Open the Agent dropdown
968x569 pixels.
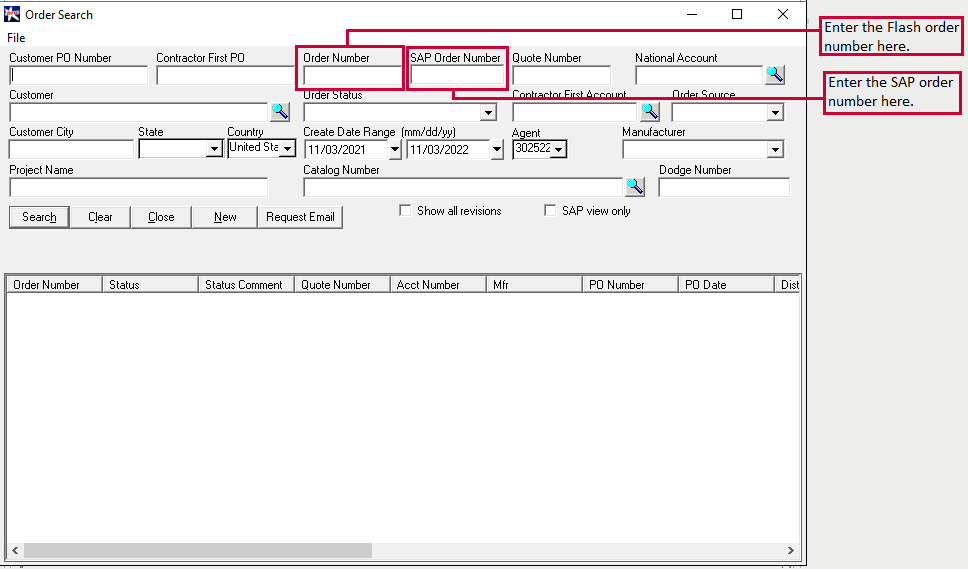(559, 149)
